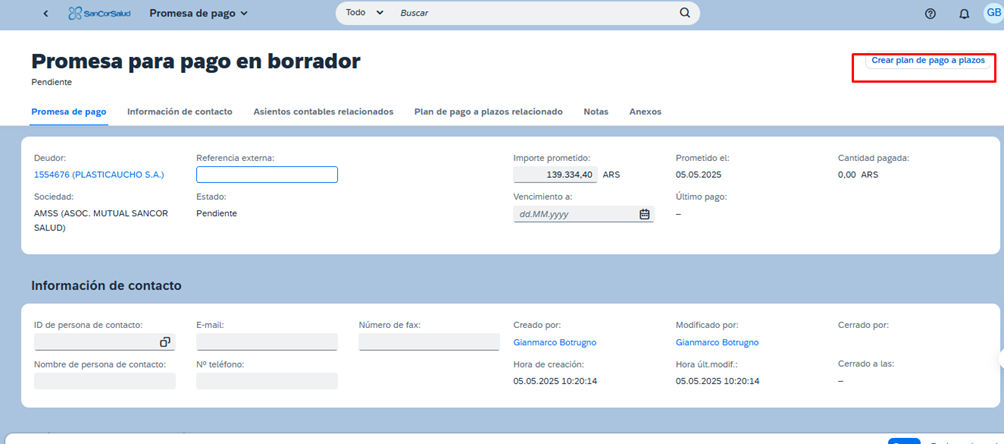Viewport: 1004px width, 444px height.
Task: Open calendar picker for Vencimiento a
Action: [644, 214]
